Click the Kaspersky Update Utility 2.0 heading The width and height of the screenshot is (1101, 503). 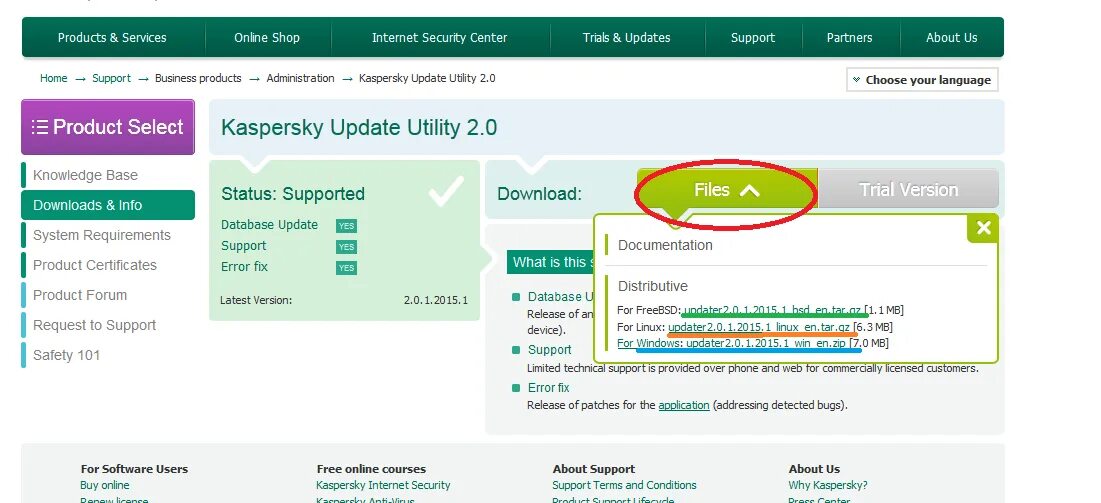tap(359, 127)
